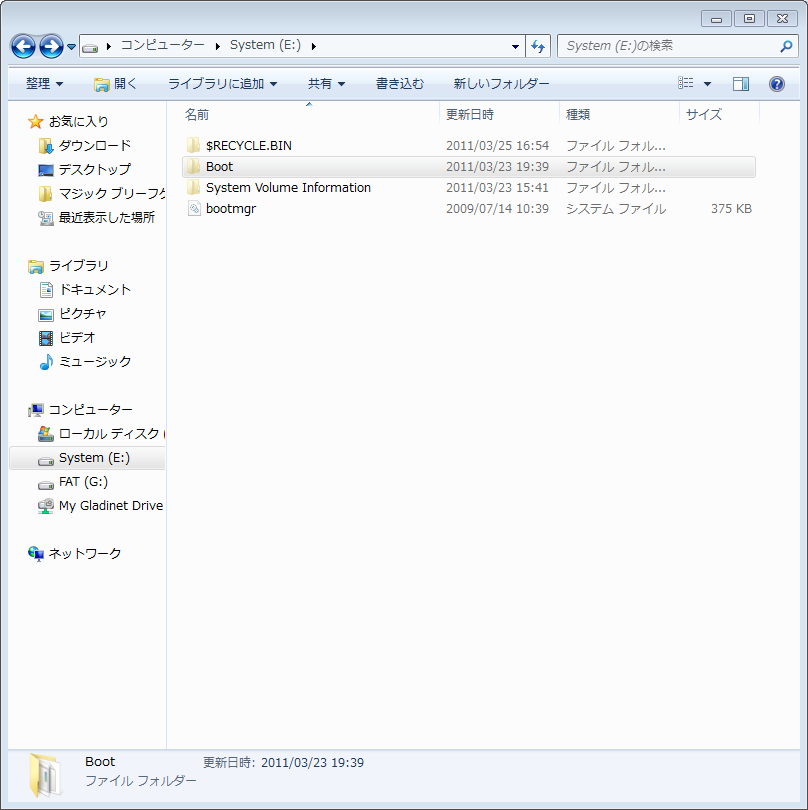Image resolution: width=808 pixels, height=810 pixels.
Task: Open the address bar history dropdown
Action: [x=515, y=46]
